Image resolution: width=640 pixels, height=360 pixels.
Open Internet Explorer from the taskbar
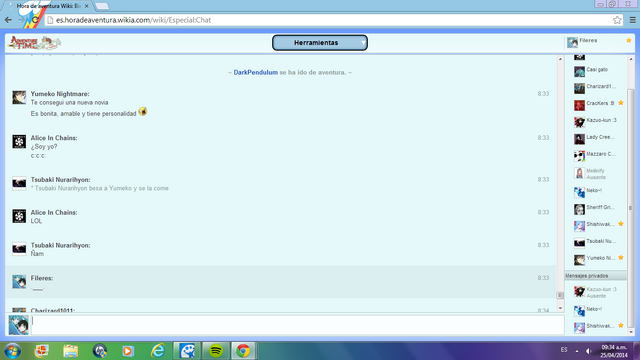point(158,351)
